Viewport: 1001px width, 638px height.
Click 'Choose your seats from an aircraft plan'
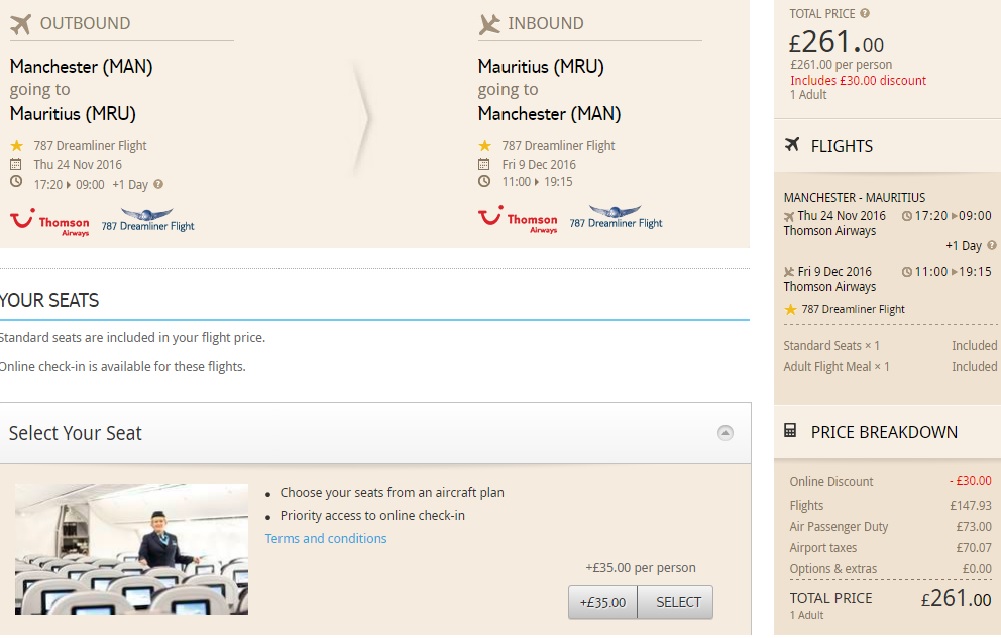[393, 492]
